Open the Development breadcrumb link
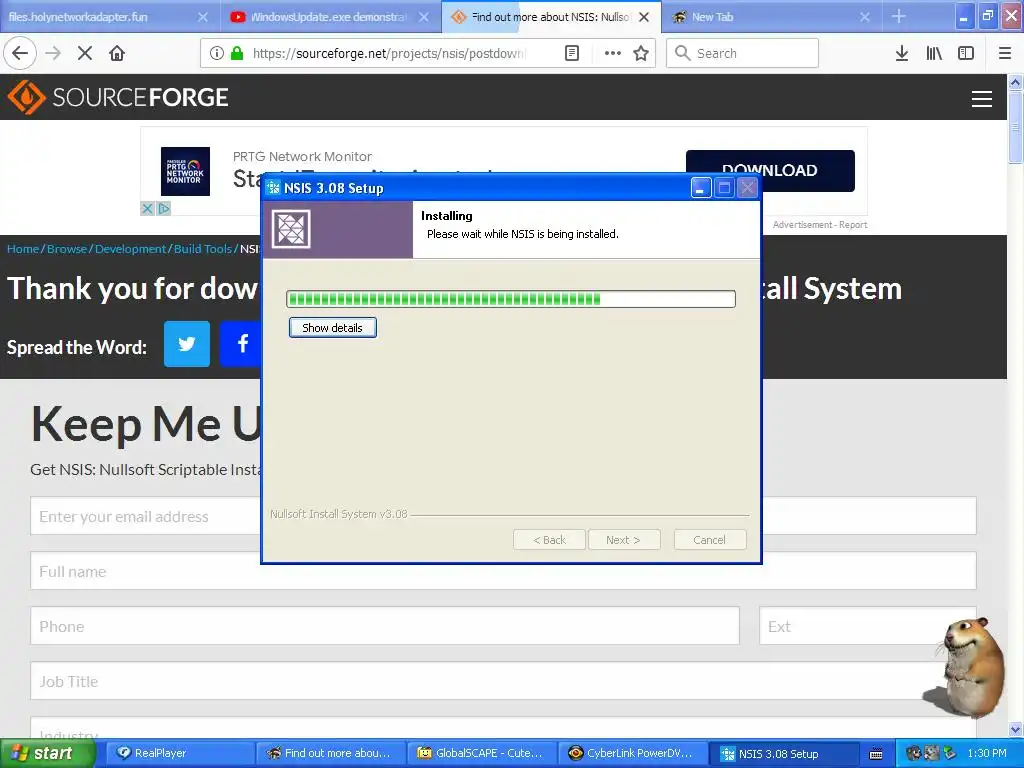Viewport: 1024px width, 768px height. pos(131,249)
